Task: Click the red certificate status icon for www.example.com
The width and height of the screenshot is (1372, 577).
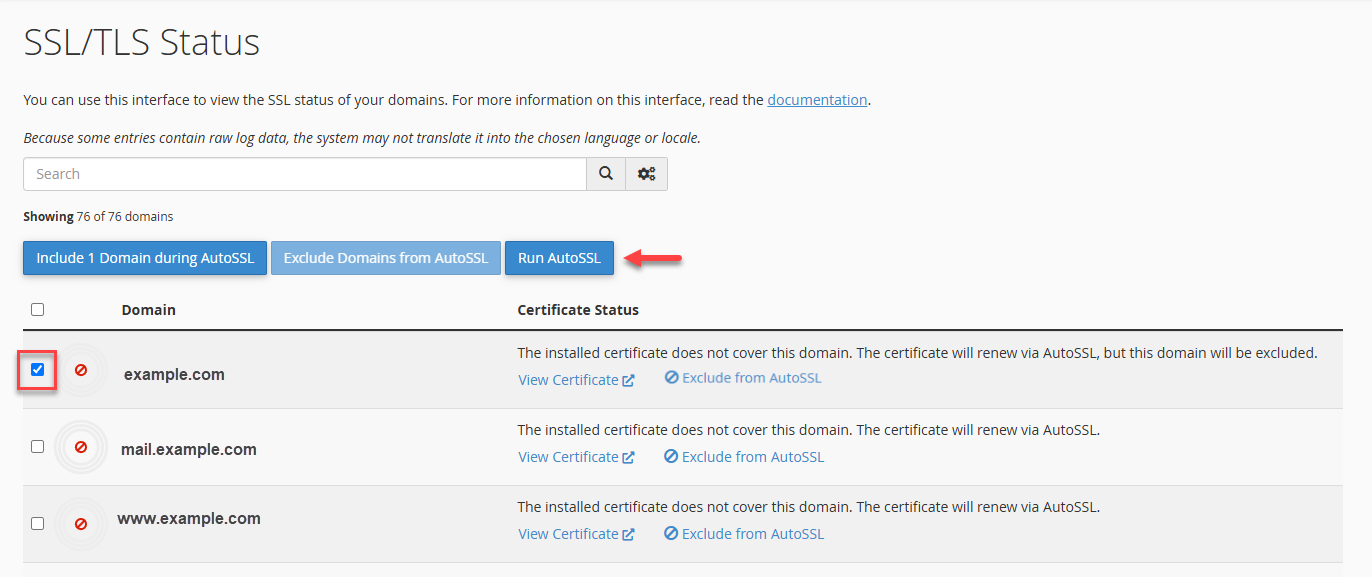Action: [81, 523]
